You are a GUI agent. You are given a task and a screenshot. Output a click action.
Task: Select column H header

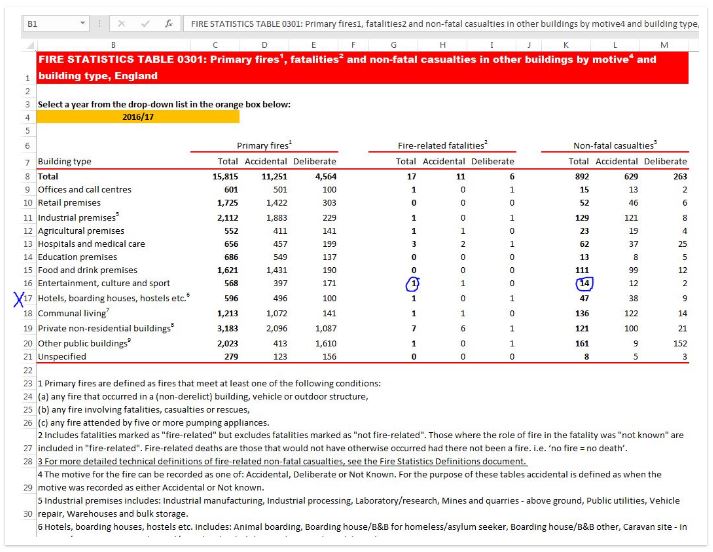pos(442,45)
